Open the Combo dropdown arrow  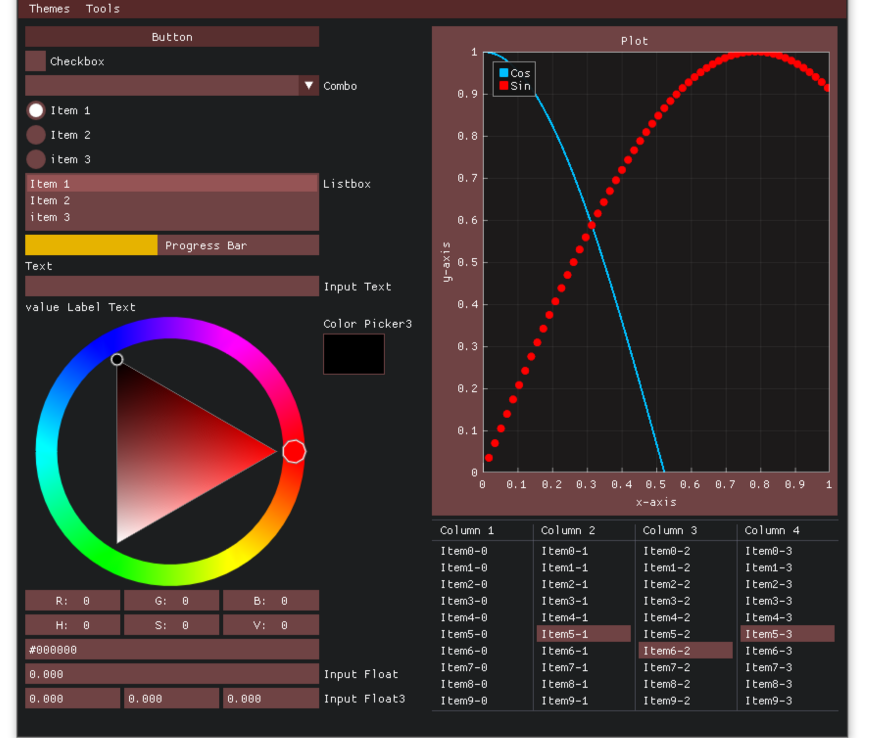tap(309, 86)
